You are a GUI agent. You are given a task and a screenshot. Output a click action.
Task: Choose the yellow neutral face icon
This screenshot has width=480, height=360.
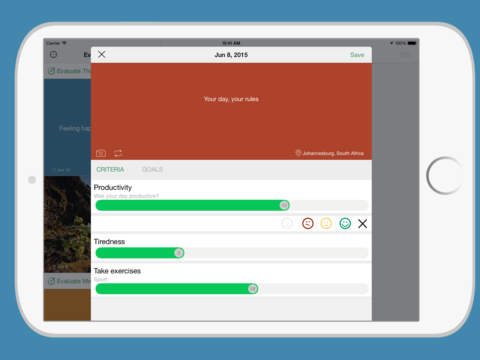326,223
